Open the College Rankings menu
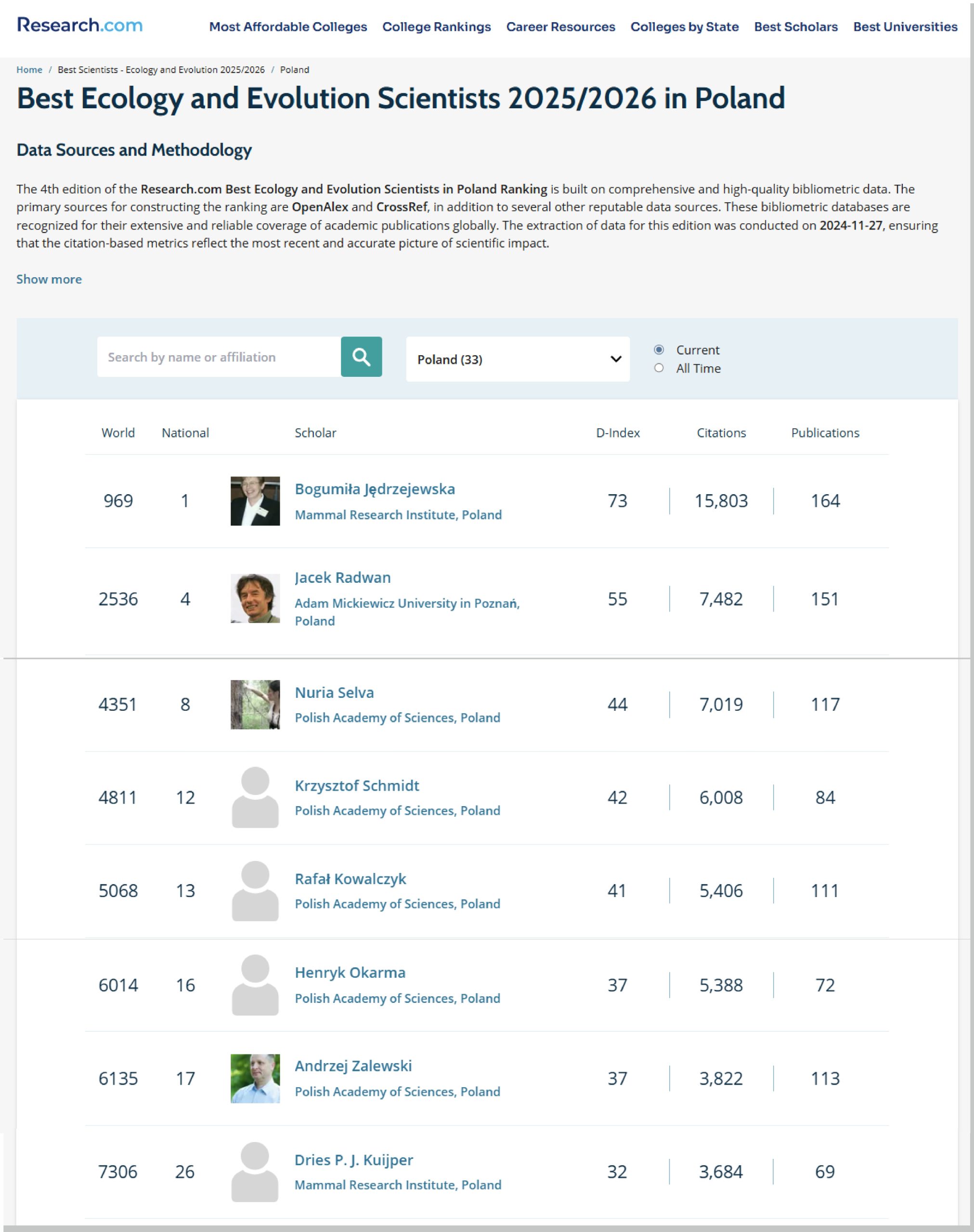The height and width of the screenshot is (1232, 974). (436, 27)
